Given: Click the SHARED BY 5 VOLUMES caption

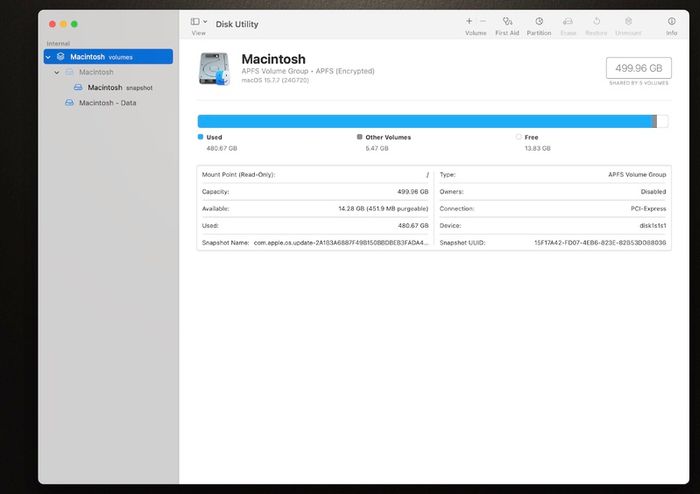Looking at the screenshot, I should click(x=639, y=83).
